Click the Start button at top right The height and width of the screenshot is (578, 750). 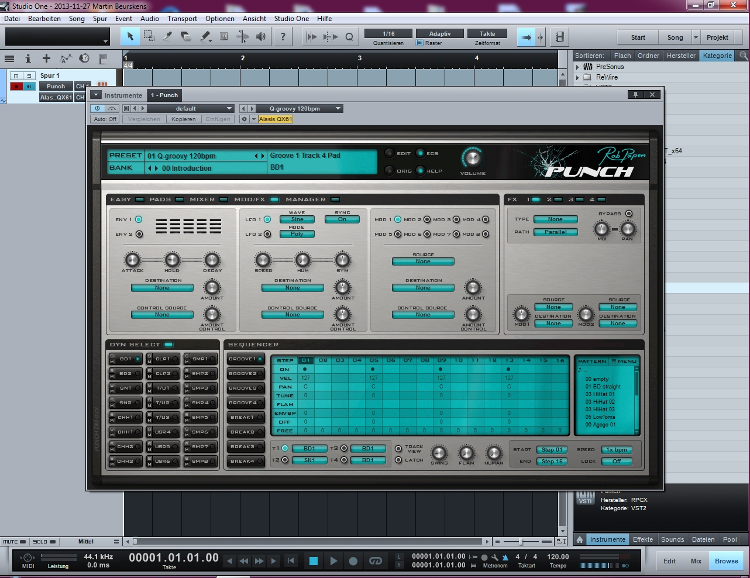point(638,37)
